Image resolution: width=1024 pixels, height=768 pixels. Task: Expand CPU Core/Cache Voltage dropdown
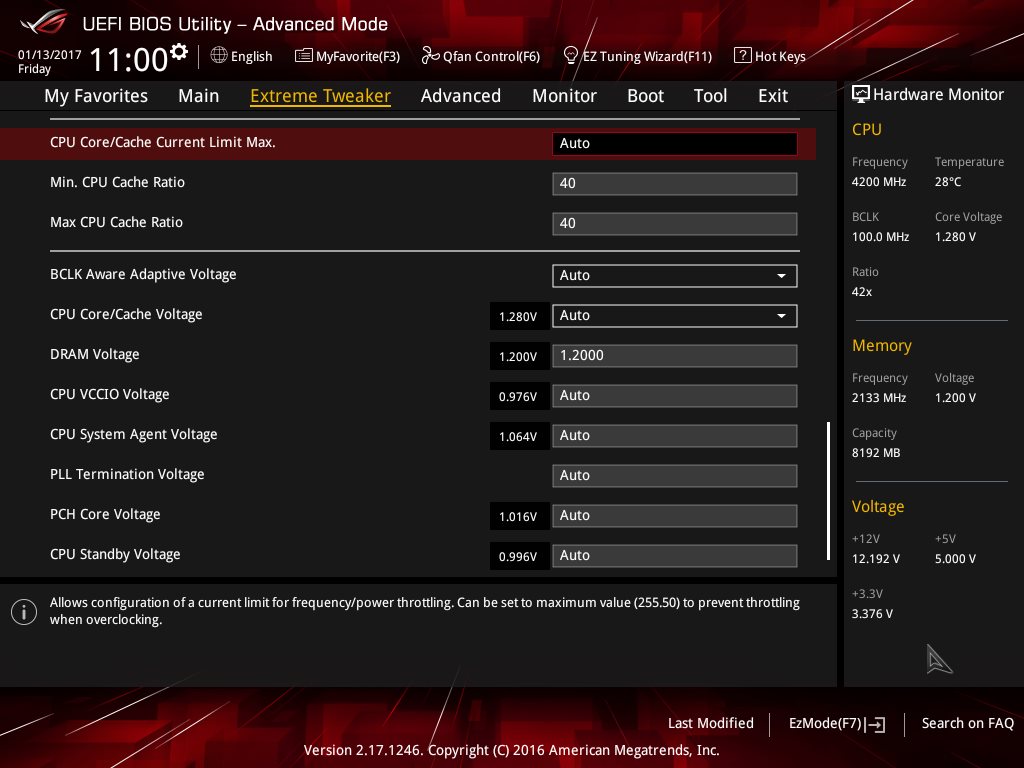(x=675, y=315)
